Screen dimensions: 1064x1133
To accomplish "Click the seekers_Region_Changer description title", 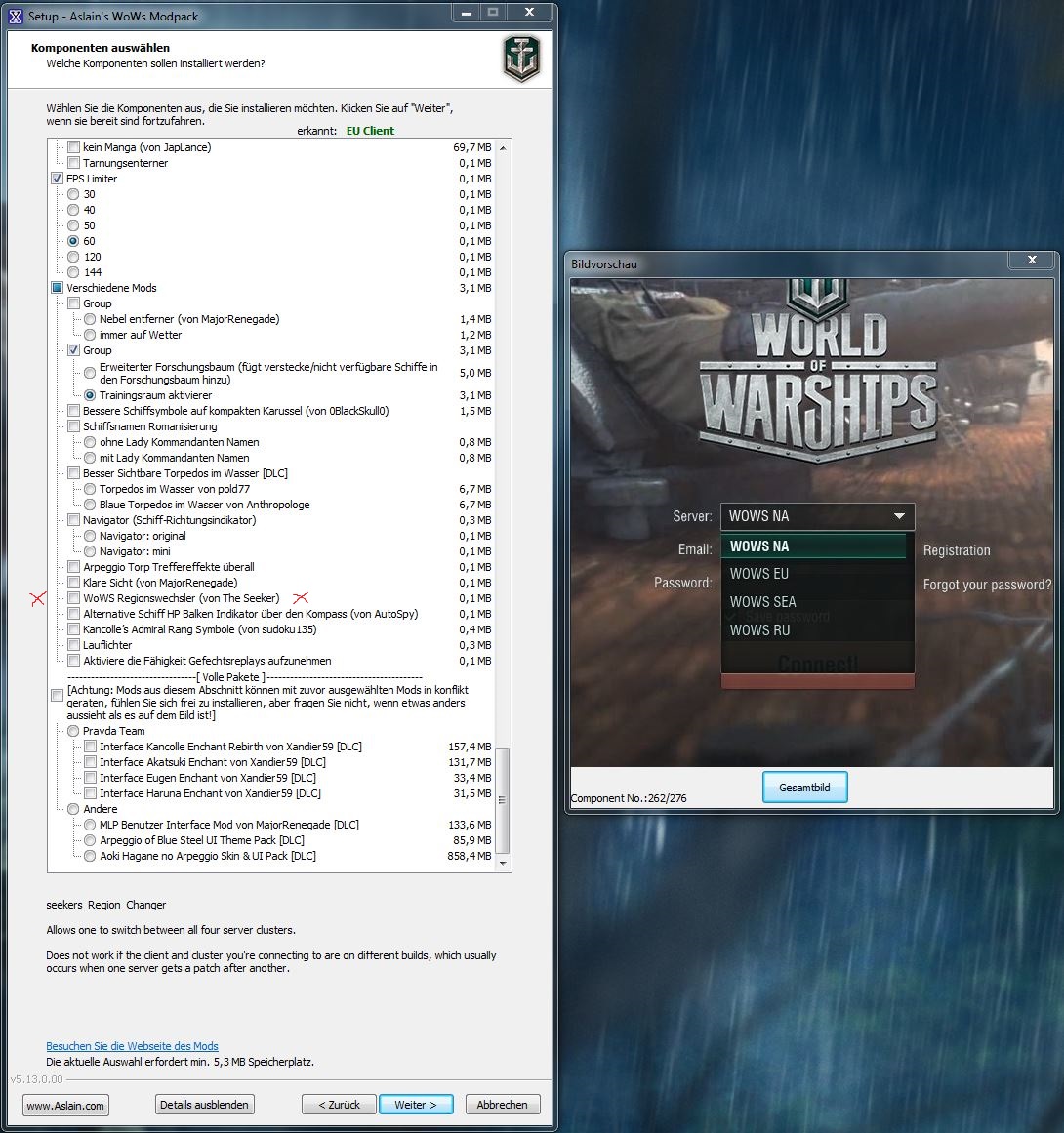I will click(106, 905).
